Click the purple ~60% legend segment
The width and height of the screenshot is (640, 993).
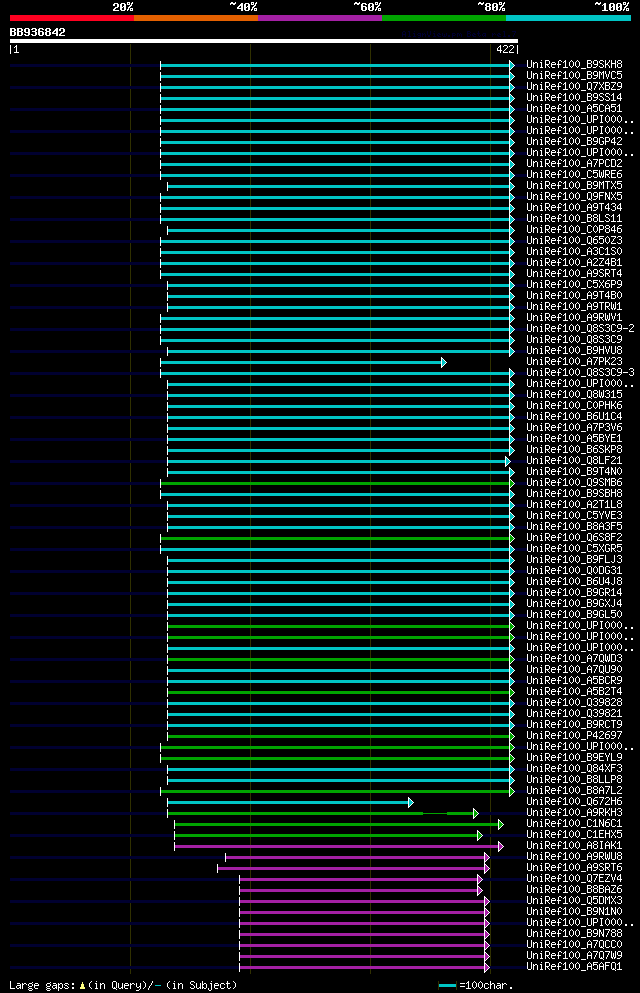click(x=320, y=18)
